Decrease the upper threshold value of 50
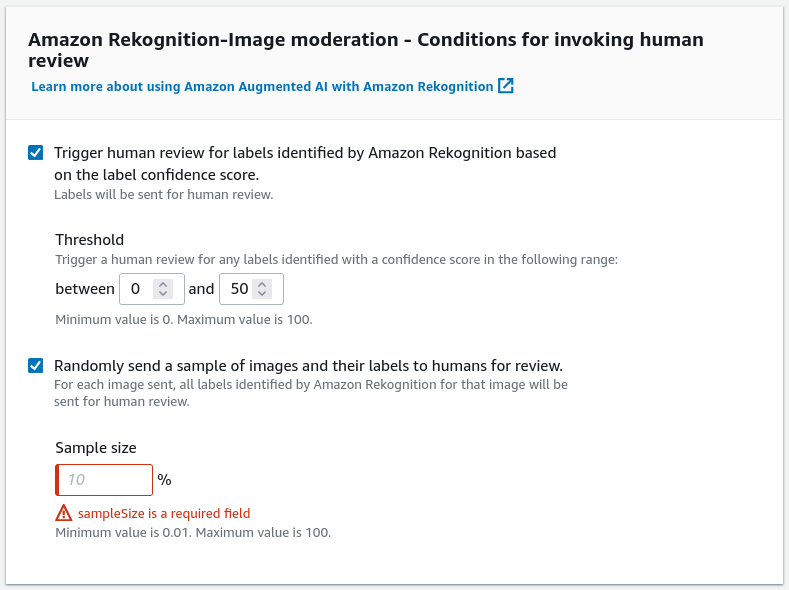Viewport: 789px width, 590px height. click(x=262, y=293)
